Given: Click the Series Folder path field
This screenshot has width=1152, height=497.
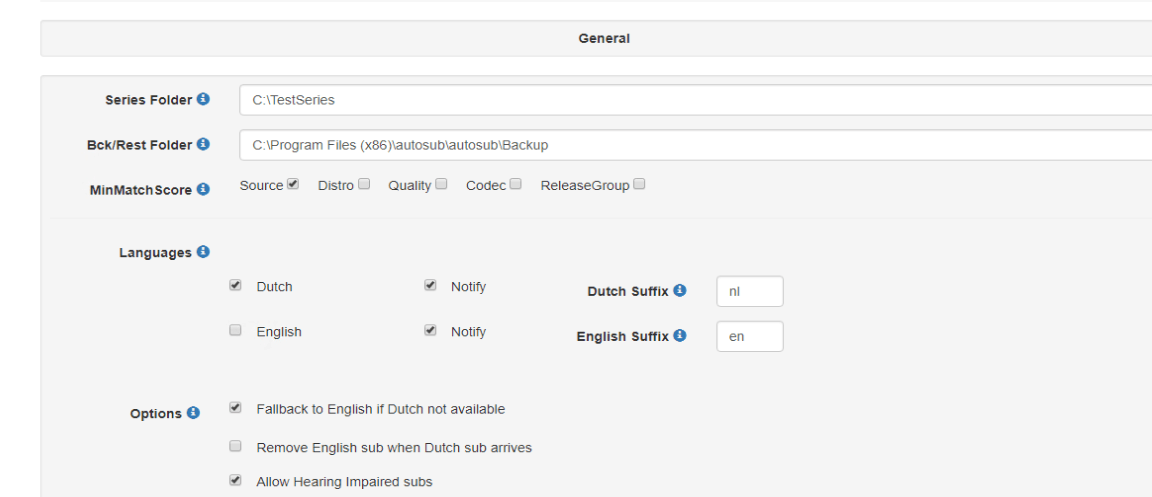Looking at the screenshot, I should [x=690, y=100].
